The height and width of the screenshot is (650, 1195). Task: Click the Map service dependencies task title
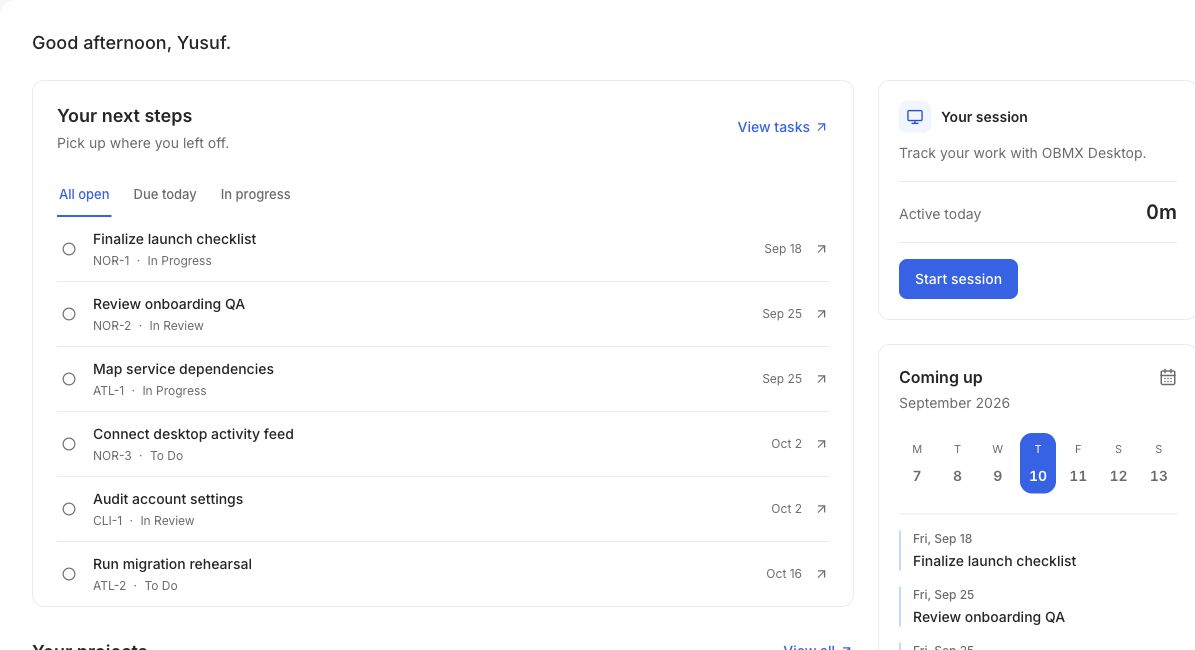coord(183,369)
